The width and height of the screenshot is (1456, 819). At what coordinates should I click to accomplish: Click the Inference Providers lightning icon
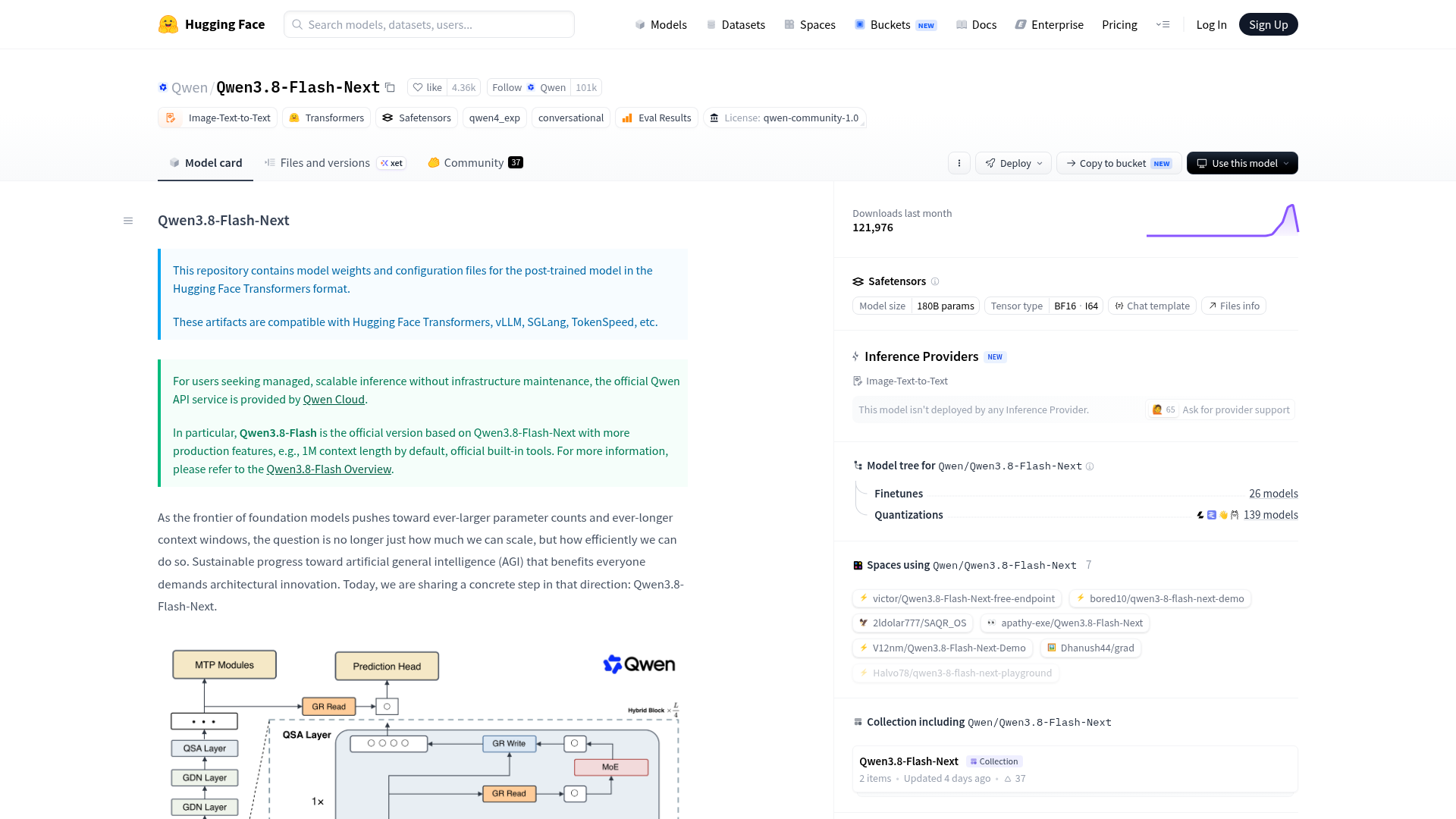855,356
